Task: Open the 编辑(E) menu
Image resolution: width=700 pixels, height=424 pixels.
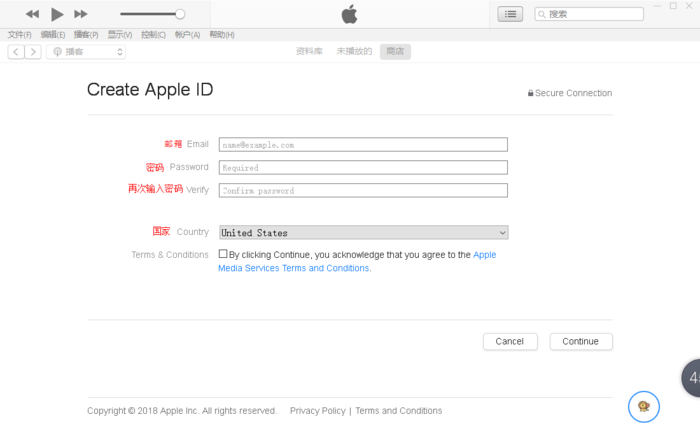Action: tap(53, 34)
